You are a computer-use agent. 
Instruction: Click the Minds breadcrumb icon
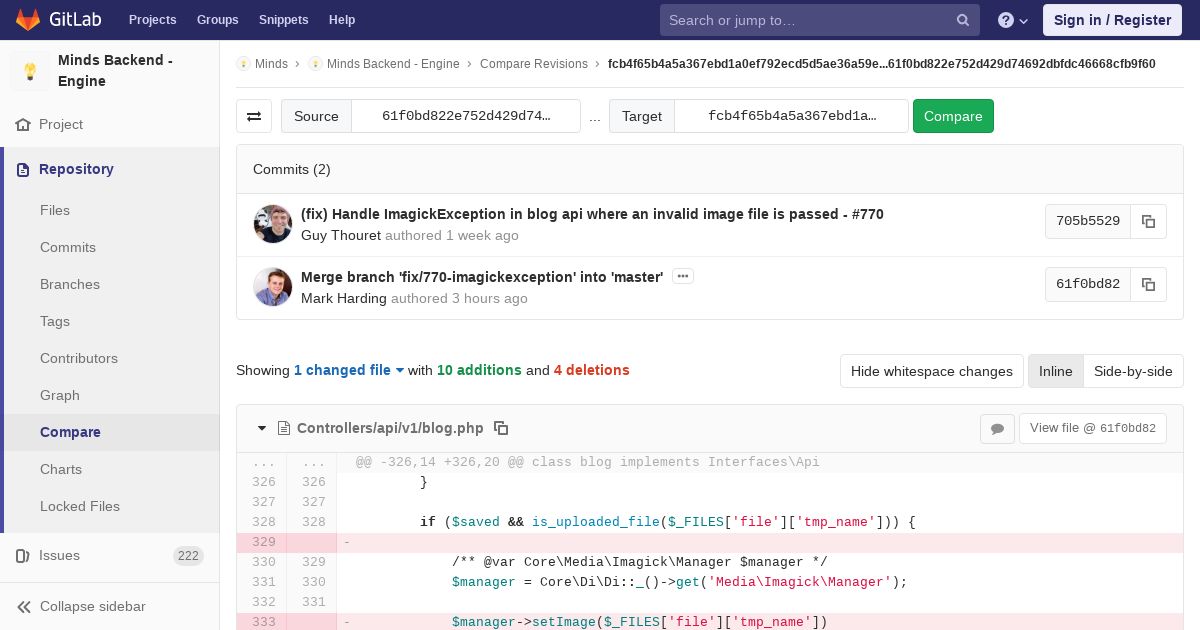243,64
